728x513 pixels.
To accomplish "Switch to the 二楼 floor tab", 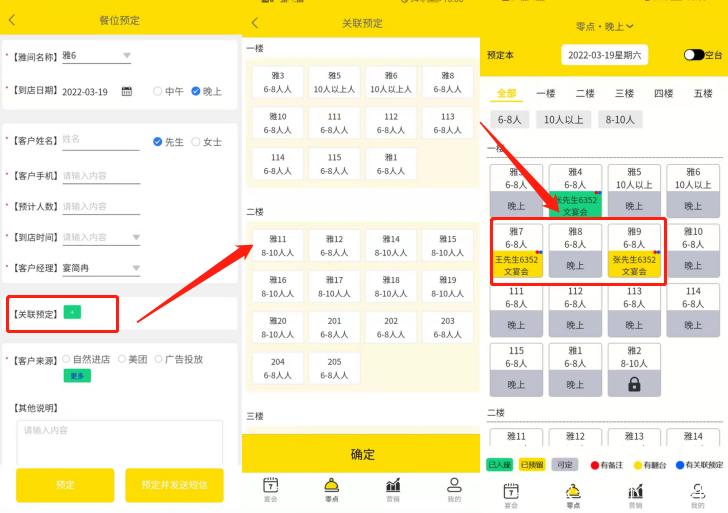I will [x=585, y=93].
